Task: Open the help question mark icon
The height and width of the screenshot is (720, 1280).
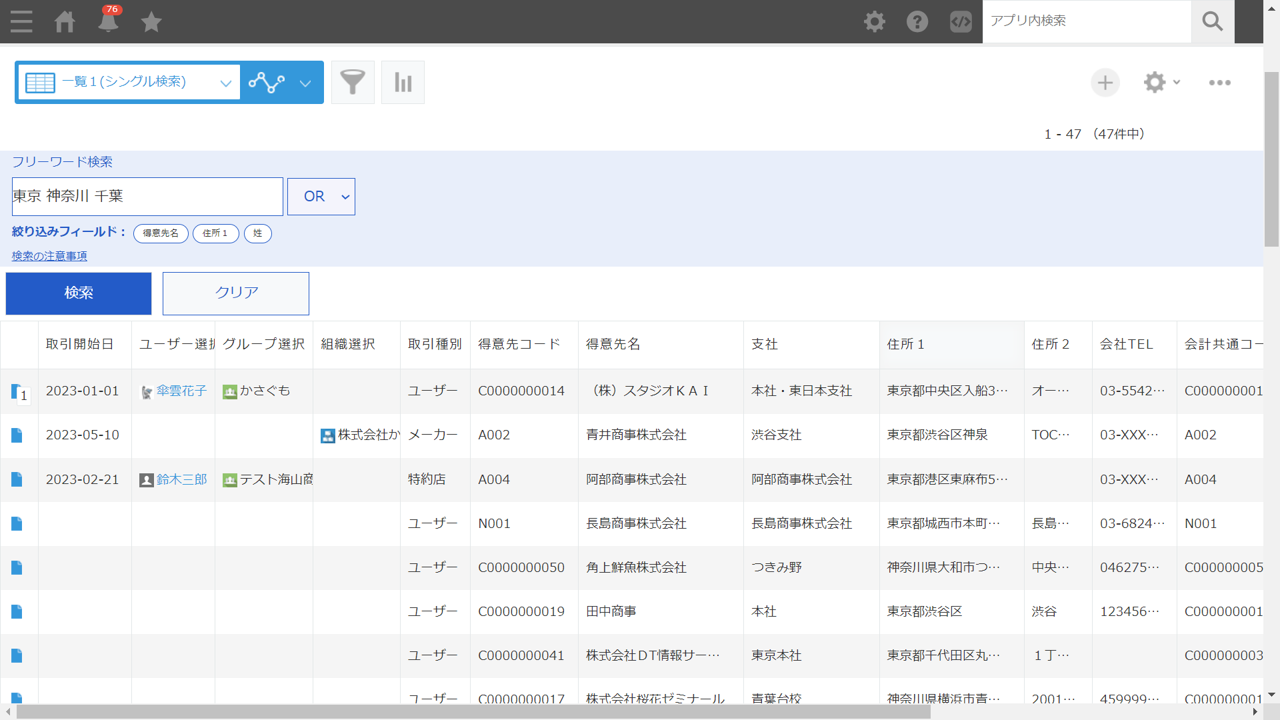Action: pyautogui.click(x=917, y=21)
